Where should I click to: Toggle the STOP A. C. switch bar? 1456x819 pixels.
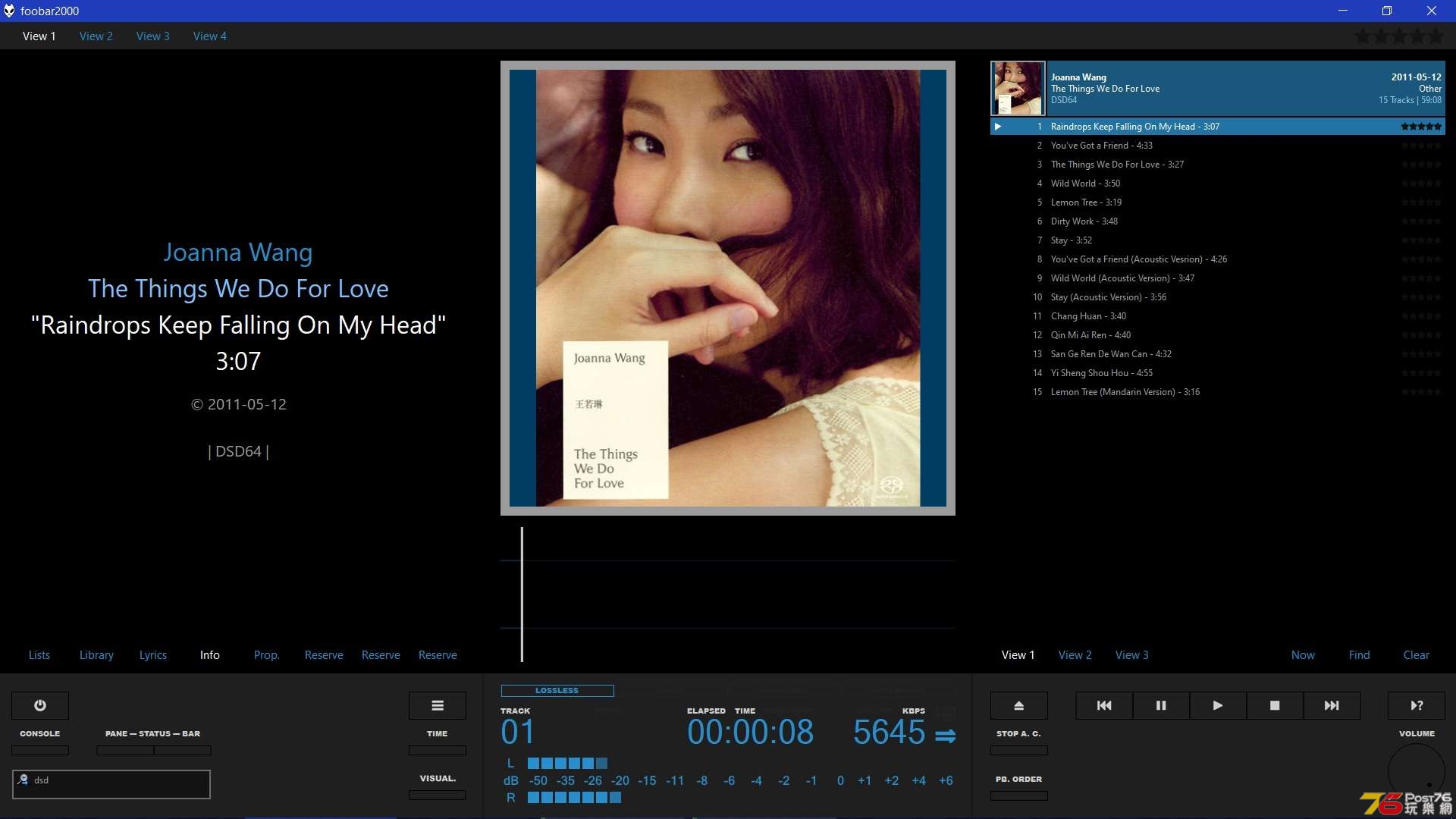tap(1019, 750)
